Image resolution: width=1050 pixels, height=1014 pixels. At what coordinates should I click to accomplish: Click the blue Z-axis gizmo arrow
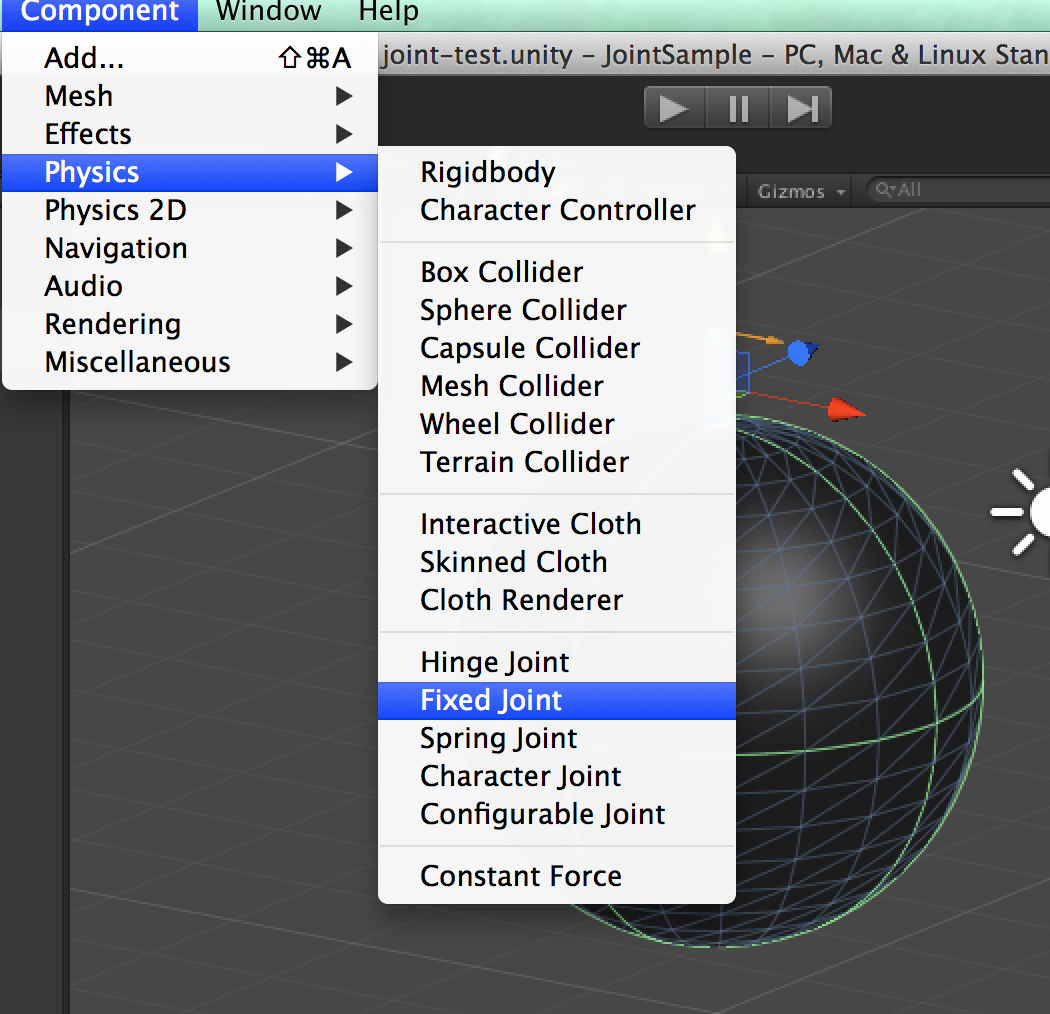(x=803, y=352)
